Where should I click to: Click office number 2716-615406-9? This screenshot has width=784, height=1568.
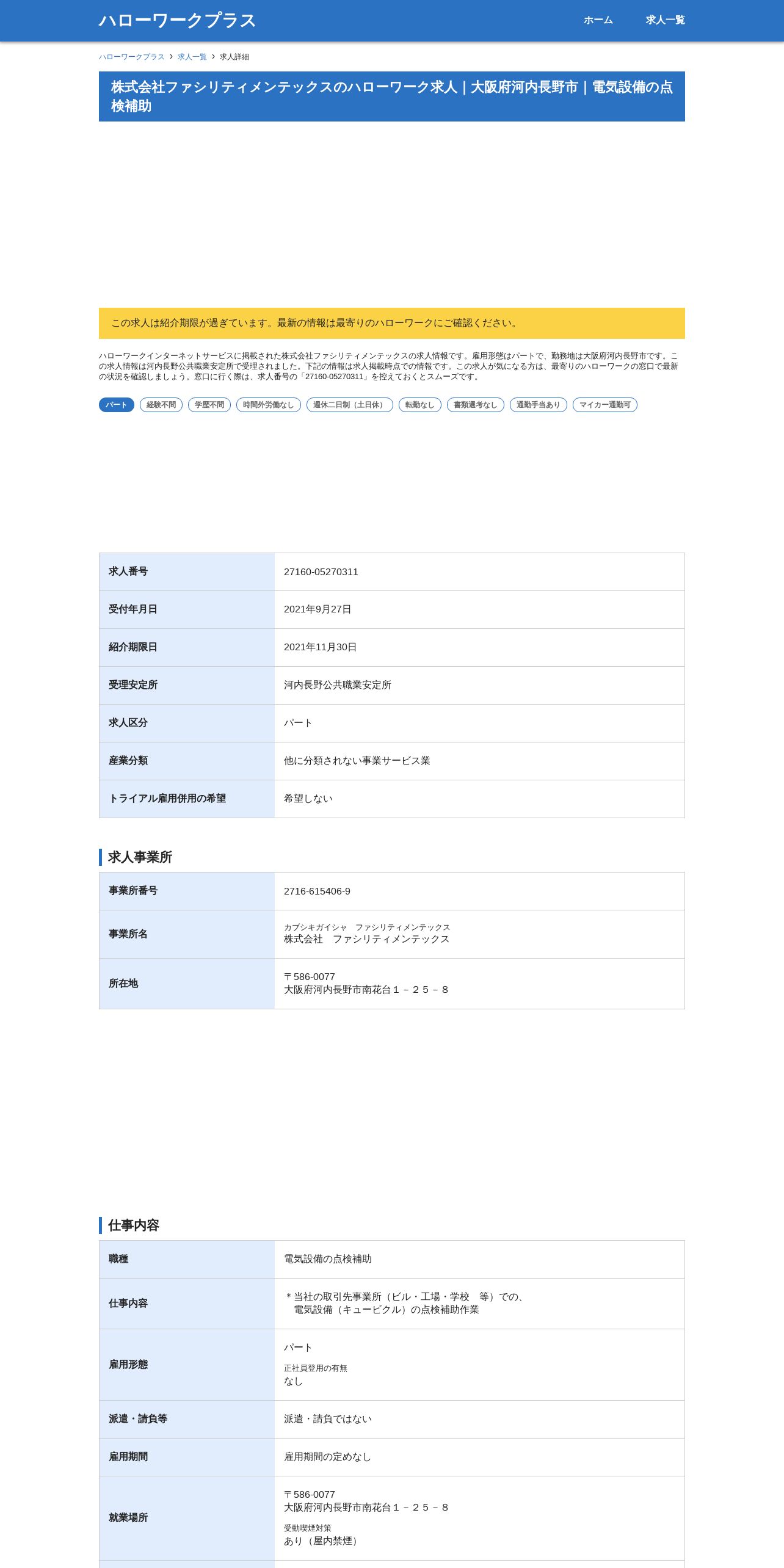[318, 891]
